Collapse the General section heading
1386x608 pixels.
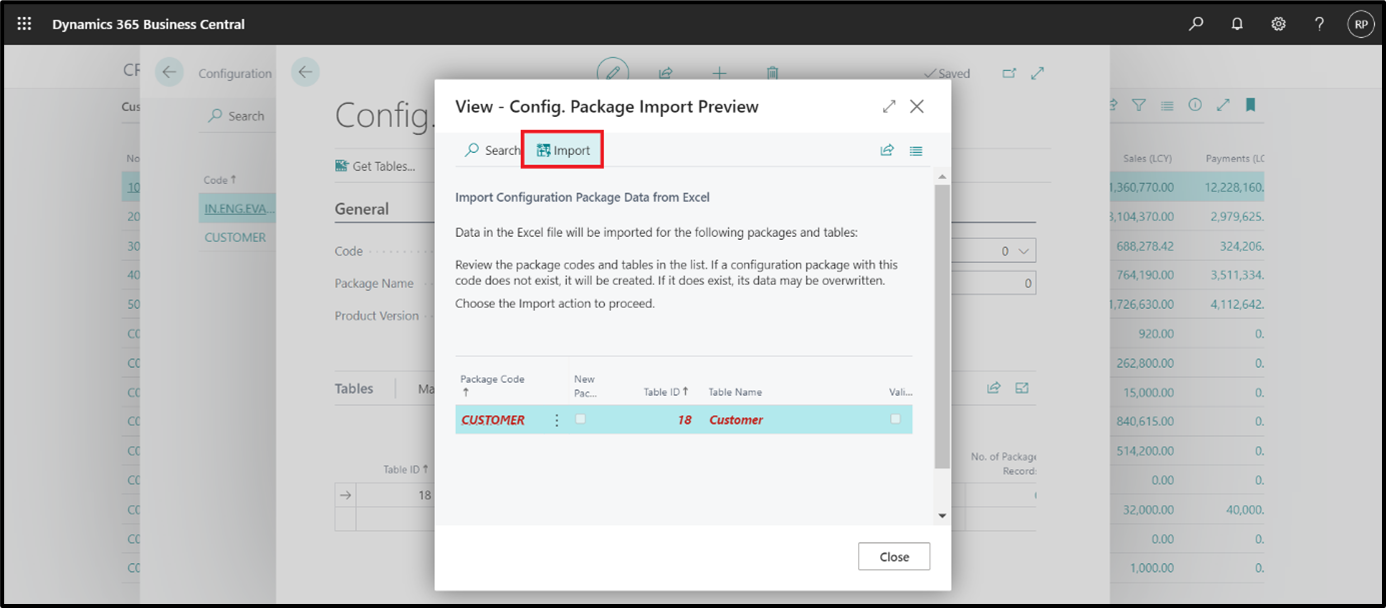coord(362,209)
